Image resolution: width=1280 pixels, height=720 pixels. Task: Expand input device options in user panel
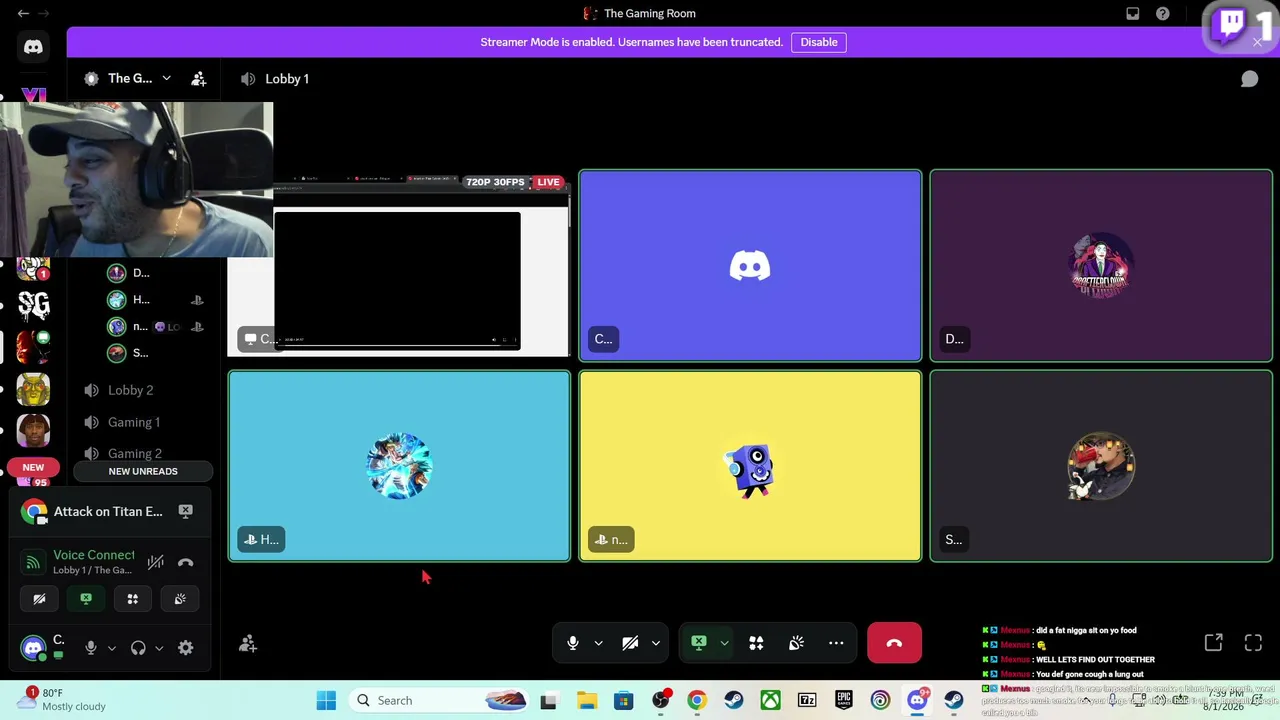click(112, 648)
